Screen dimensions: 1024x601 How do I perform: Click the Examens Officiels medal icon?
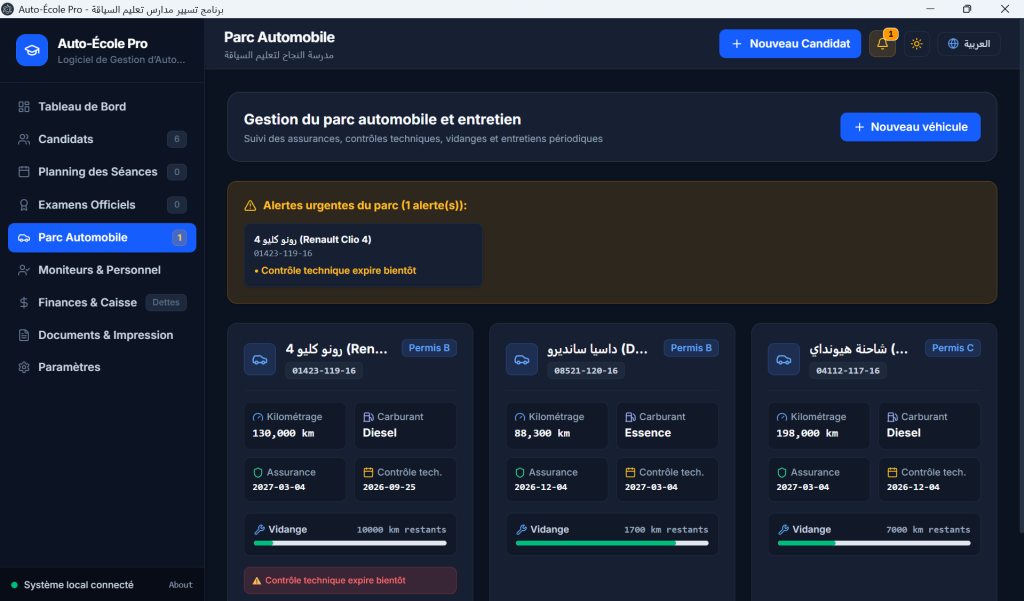click(24, 205)
